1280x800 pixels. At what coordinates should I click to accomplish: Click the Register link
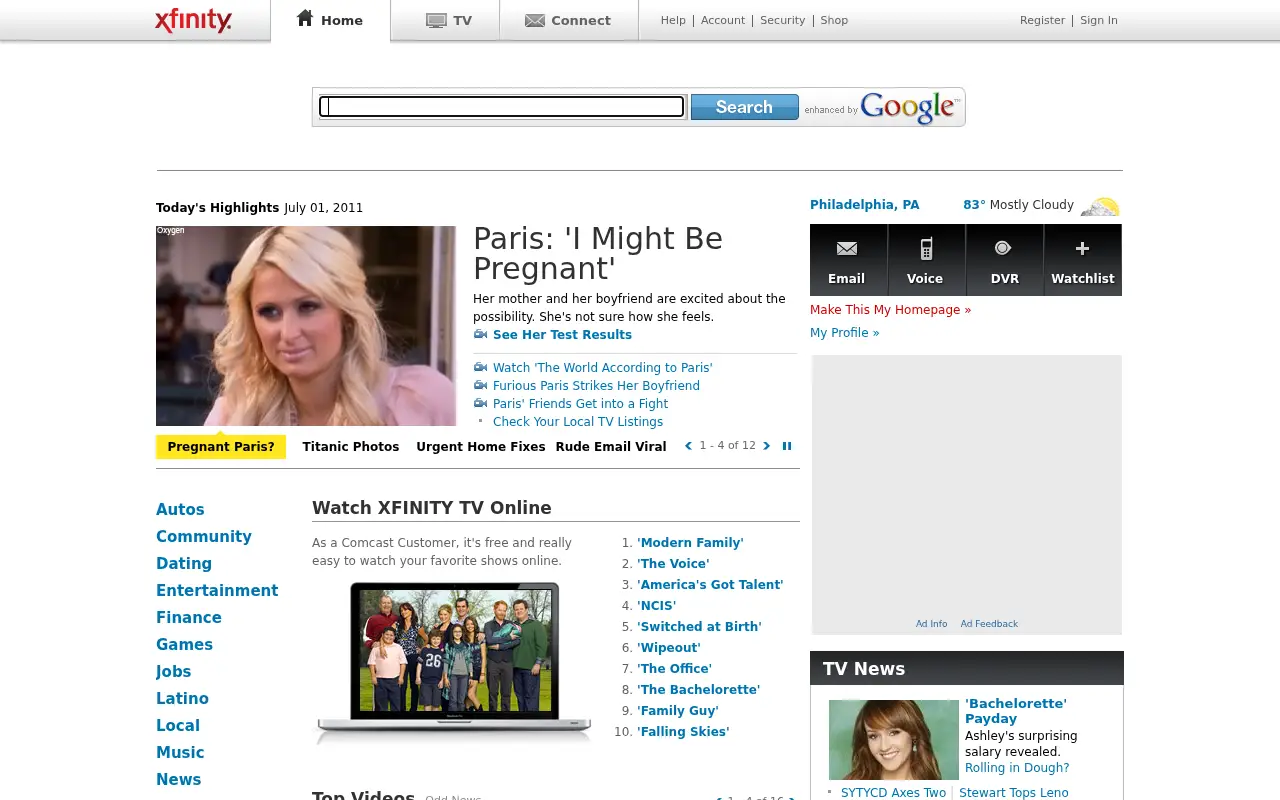coord(1042,20)
